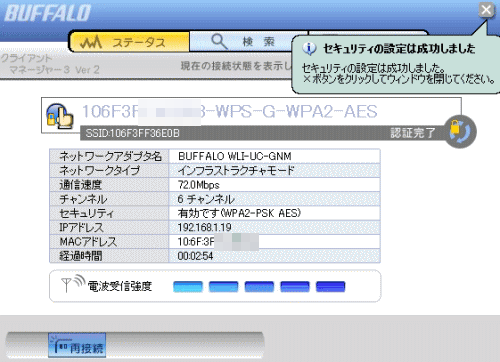Screen dimensions: 500x362
Task: Click the 電波受信強度 label
Action: point(120,286)
